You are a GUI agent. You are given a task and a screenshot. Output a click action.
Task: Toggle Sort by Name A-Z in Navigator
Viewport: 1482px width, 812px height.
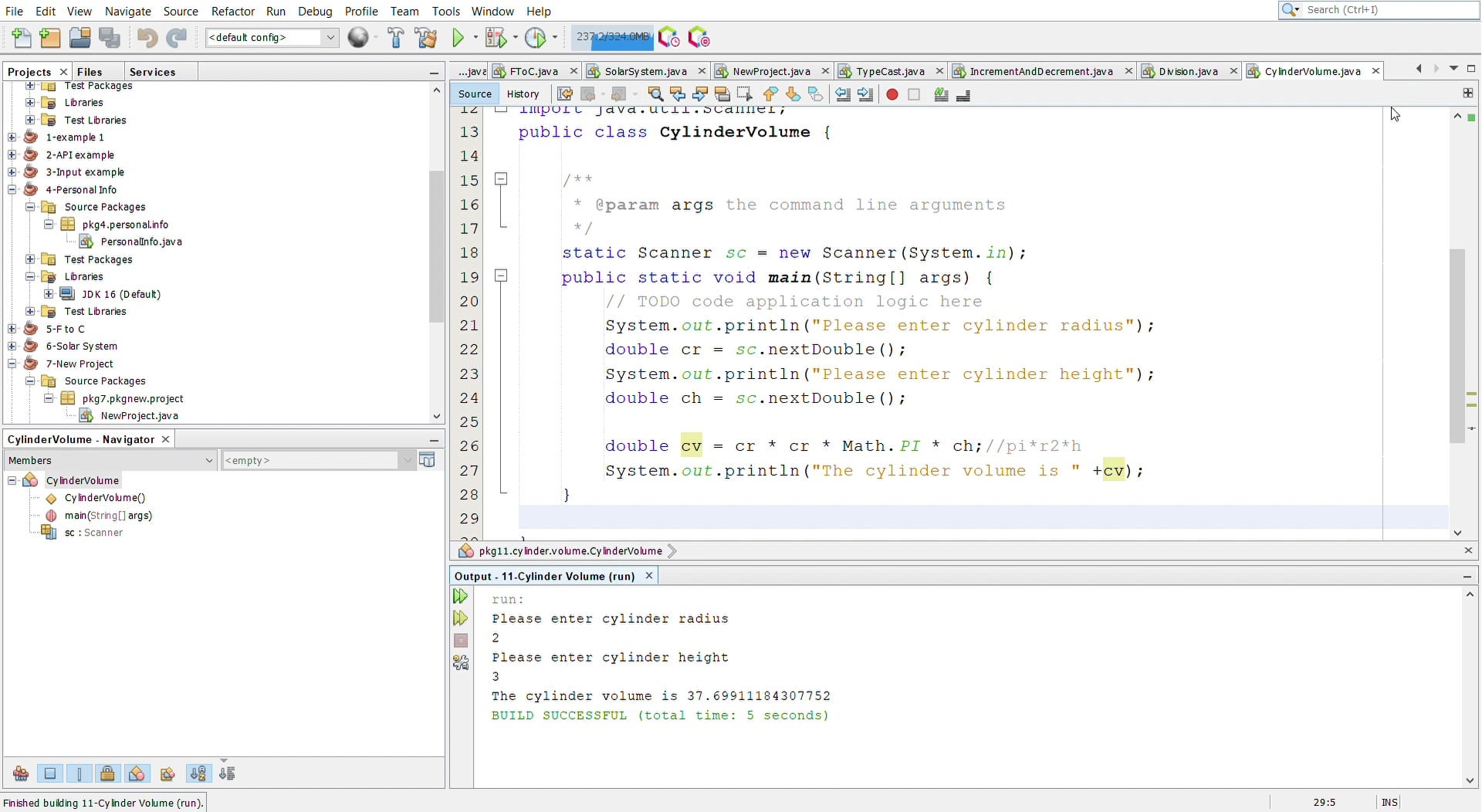[x=198, y=773]
